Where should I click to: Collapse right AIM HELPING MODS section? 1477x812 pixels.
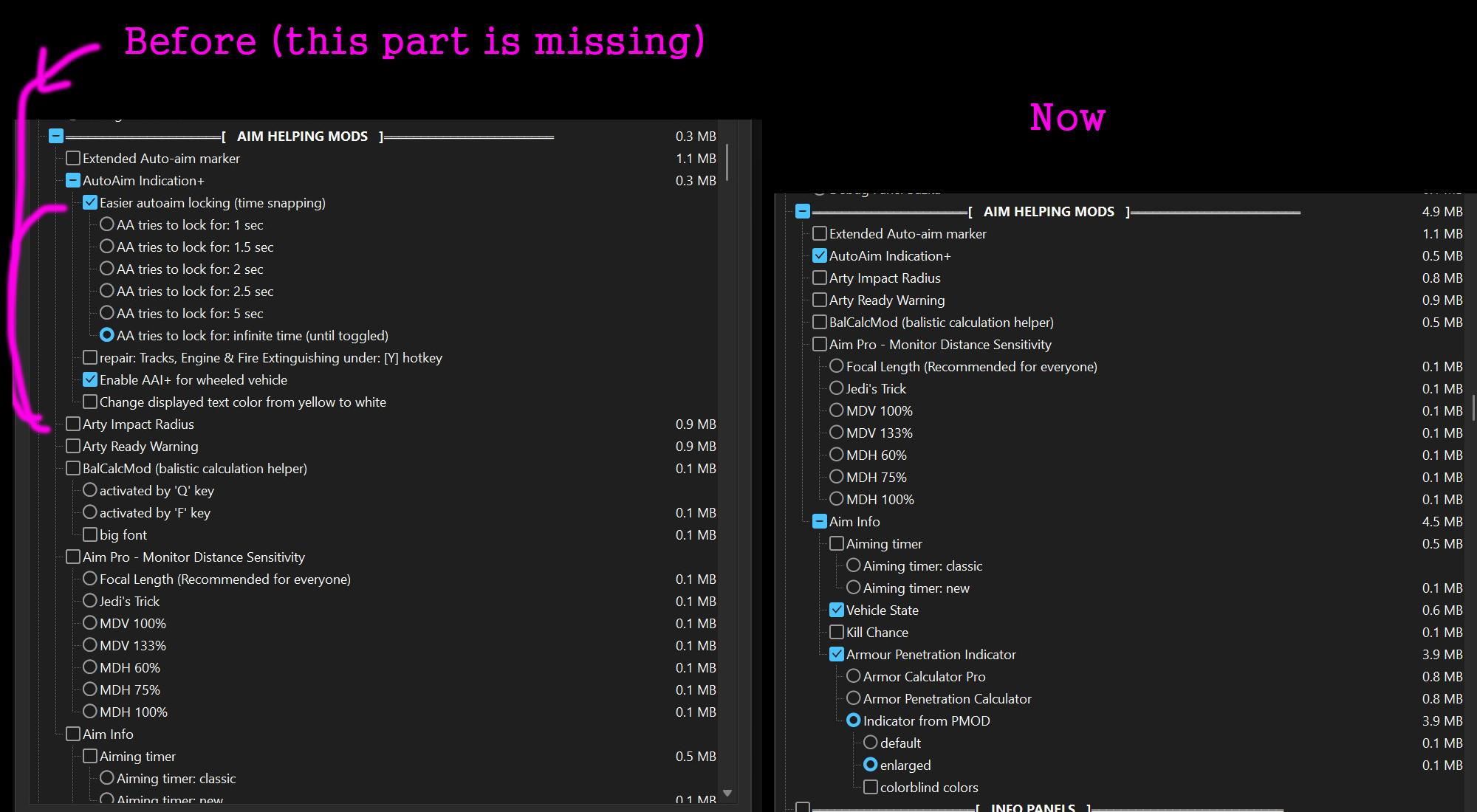pos(803,211)
